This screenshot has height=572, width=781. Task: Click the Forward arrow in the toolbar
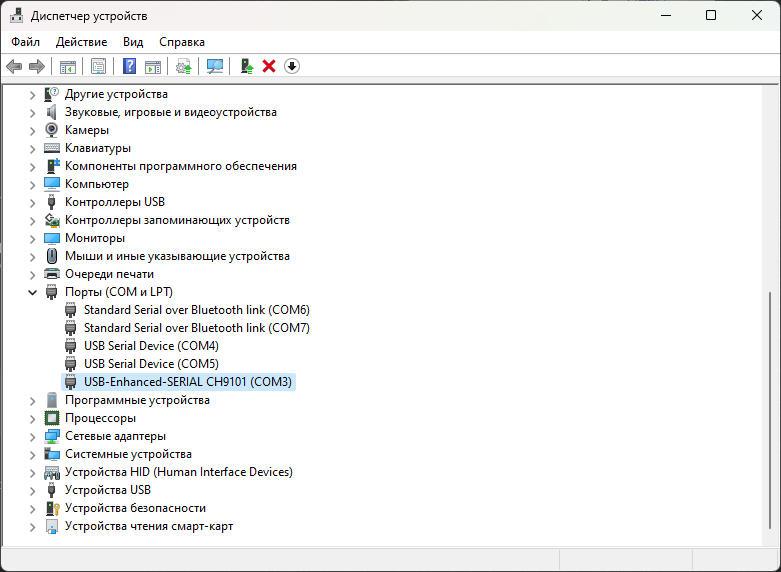[x=37, y=66]
